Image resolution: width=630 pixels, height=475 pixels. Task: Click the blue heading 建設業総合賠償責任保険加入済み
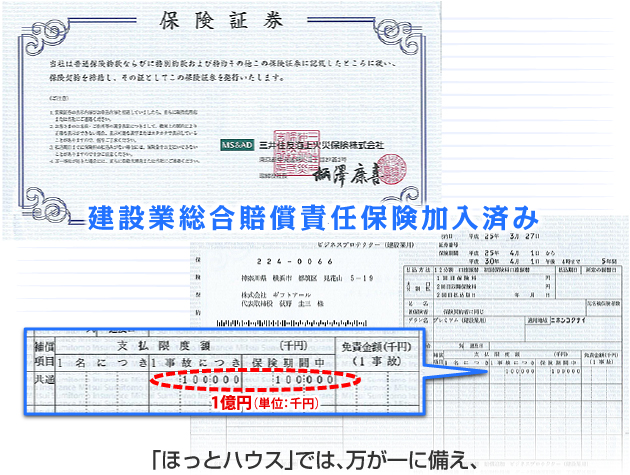[313, 217]
